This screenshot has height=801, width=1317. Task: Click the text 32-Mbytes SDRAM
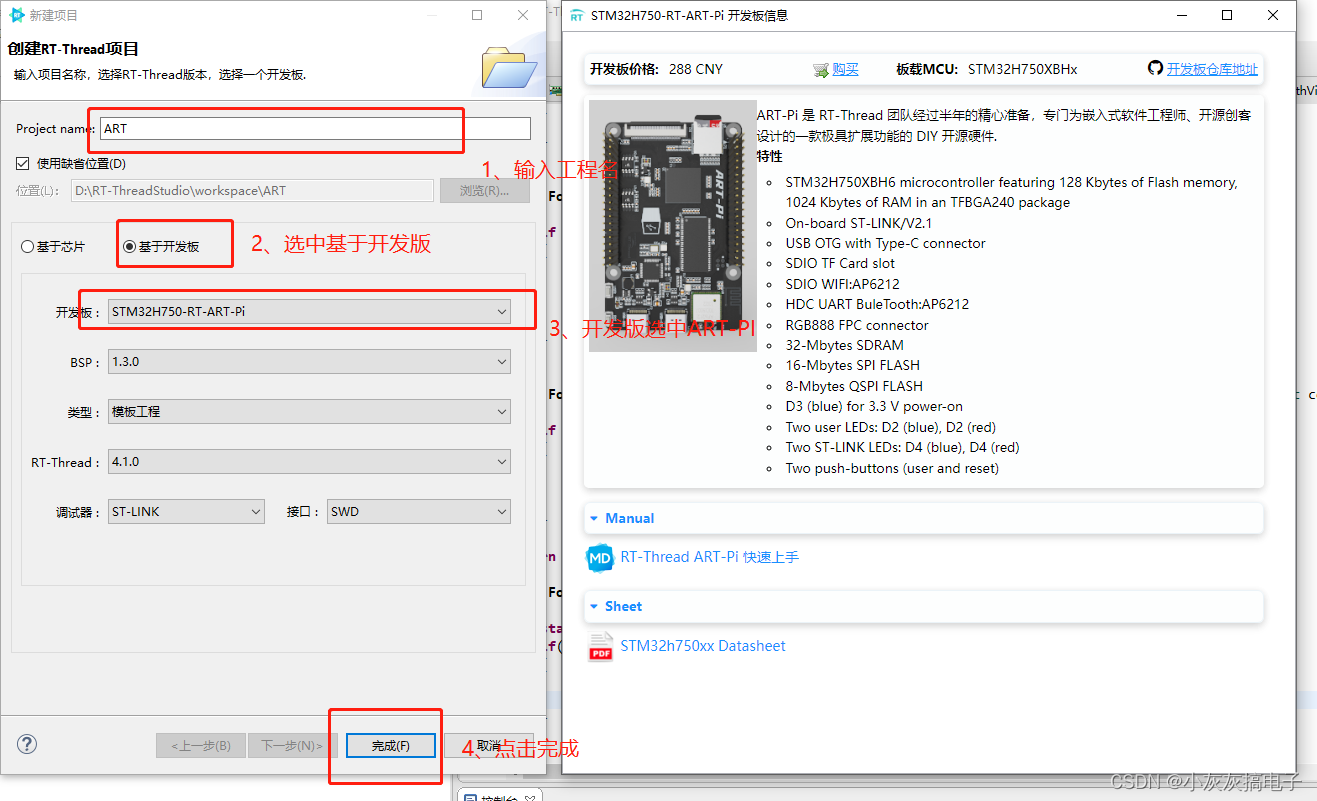(x=844, y=346)
